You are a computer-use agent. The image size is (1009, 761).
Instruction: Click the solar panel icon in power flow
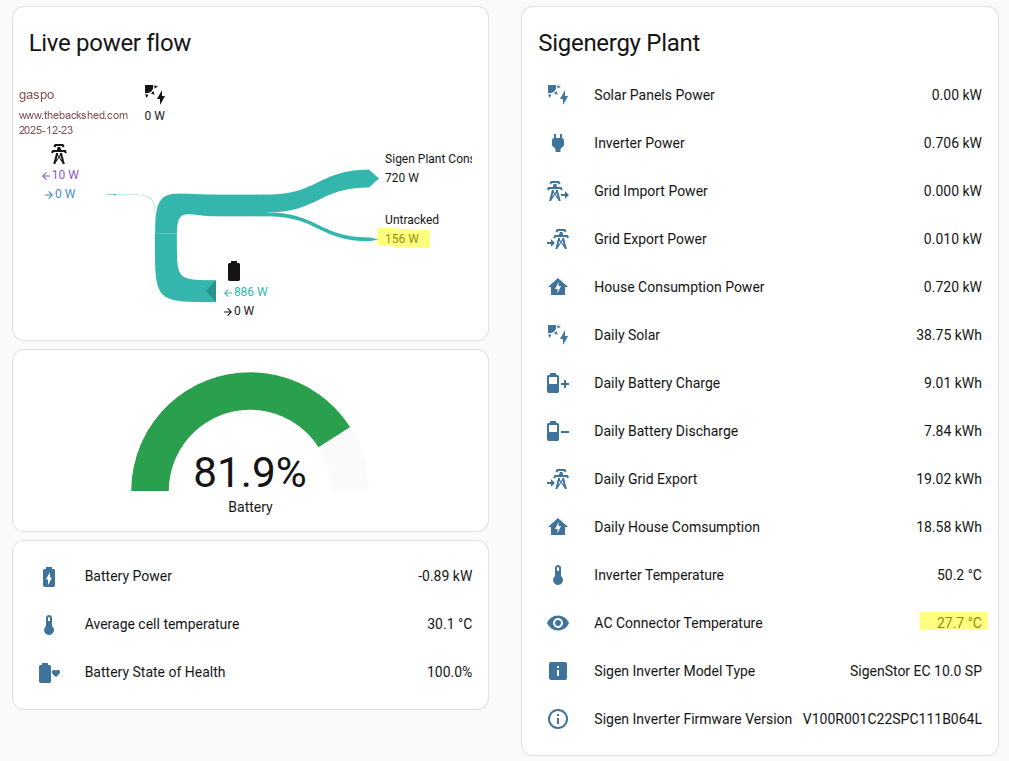coord(154,95)
